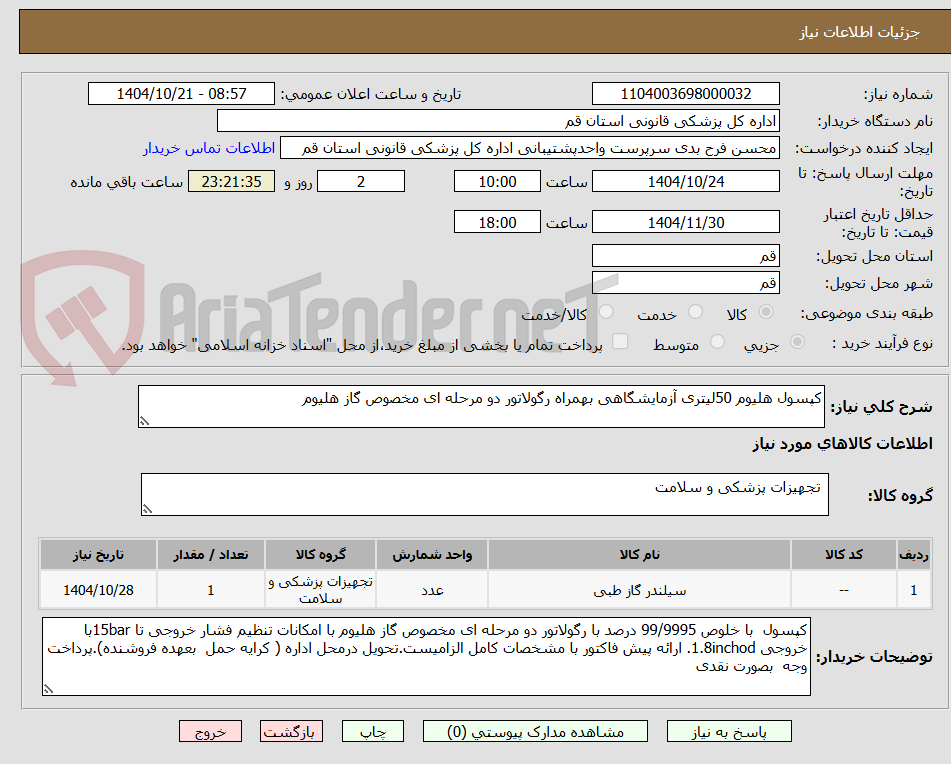The image size is (951, 764).
Task: Click the پاسخ به نیاز button
Action: tap(729, 731)
